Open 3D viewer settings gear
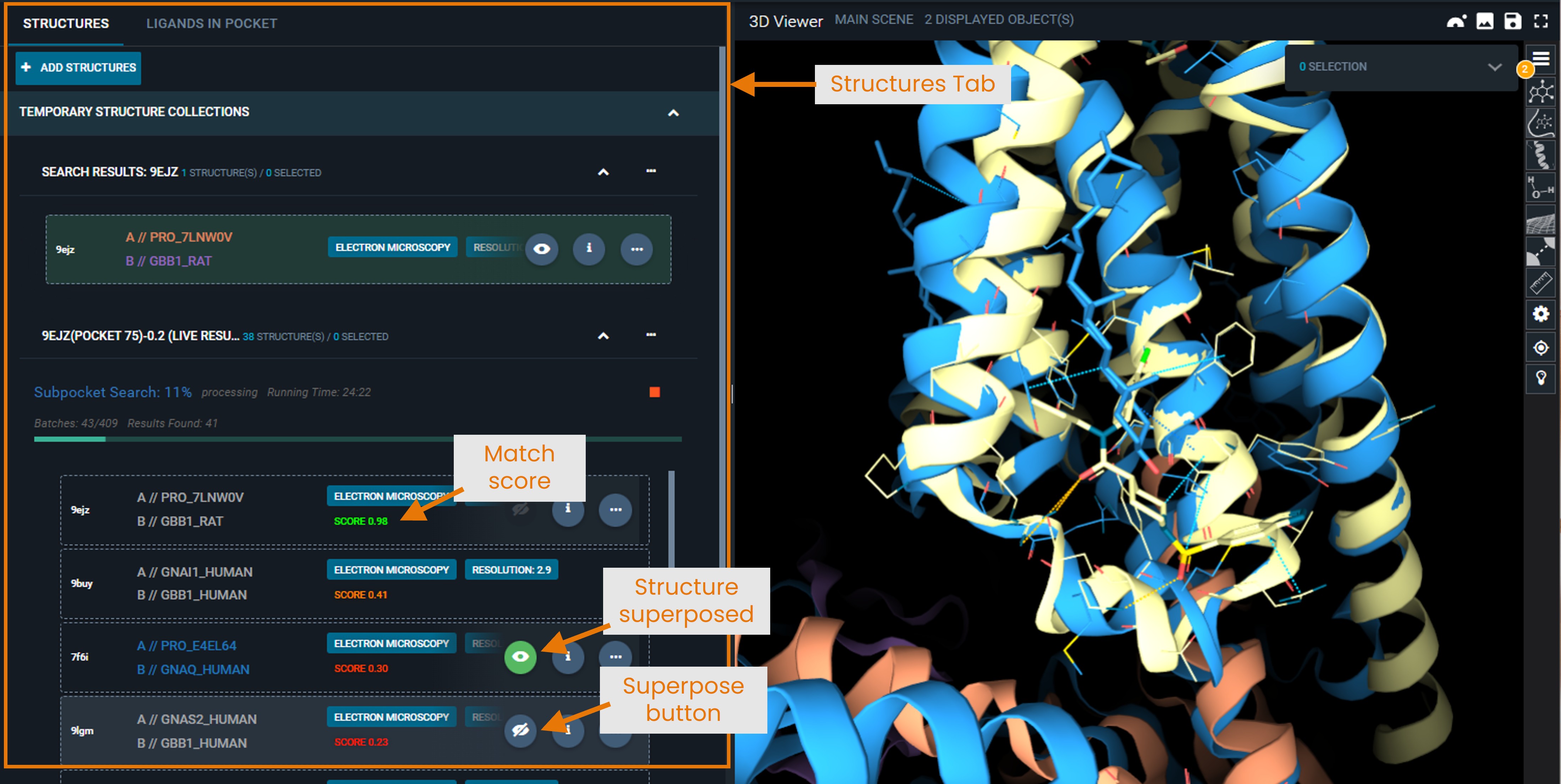The height and width of the screenshot is (784, 1561). (x=1540, y=314)
